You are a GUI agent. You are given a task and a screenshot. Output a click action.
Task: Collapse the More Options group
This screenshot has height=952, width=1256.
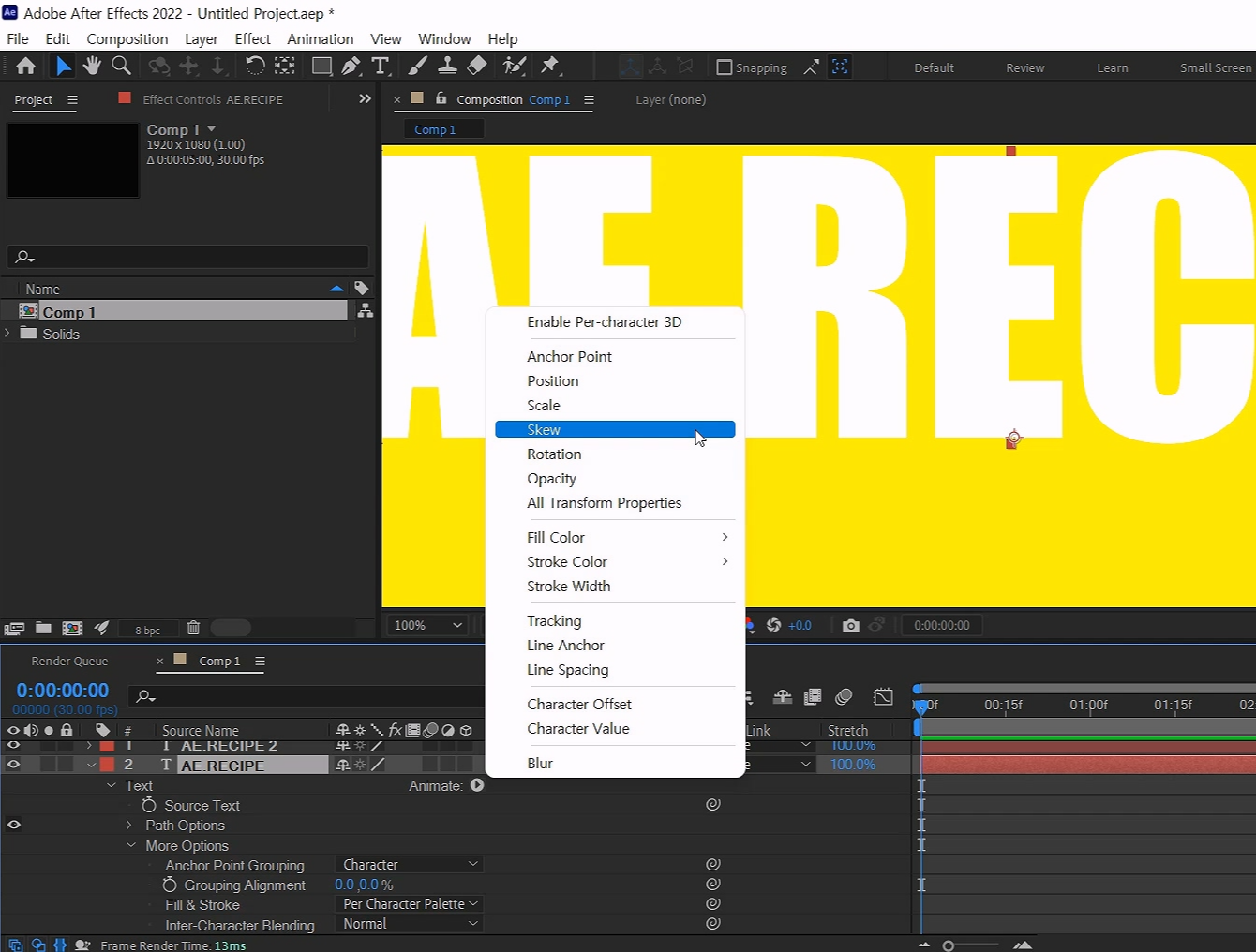(x=131, y=845)
